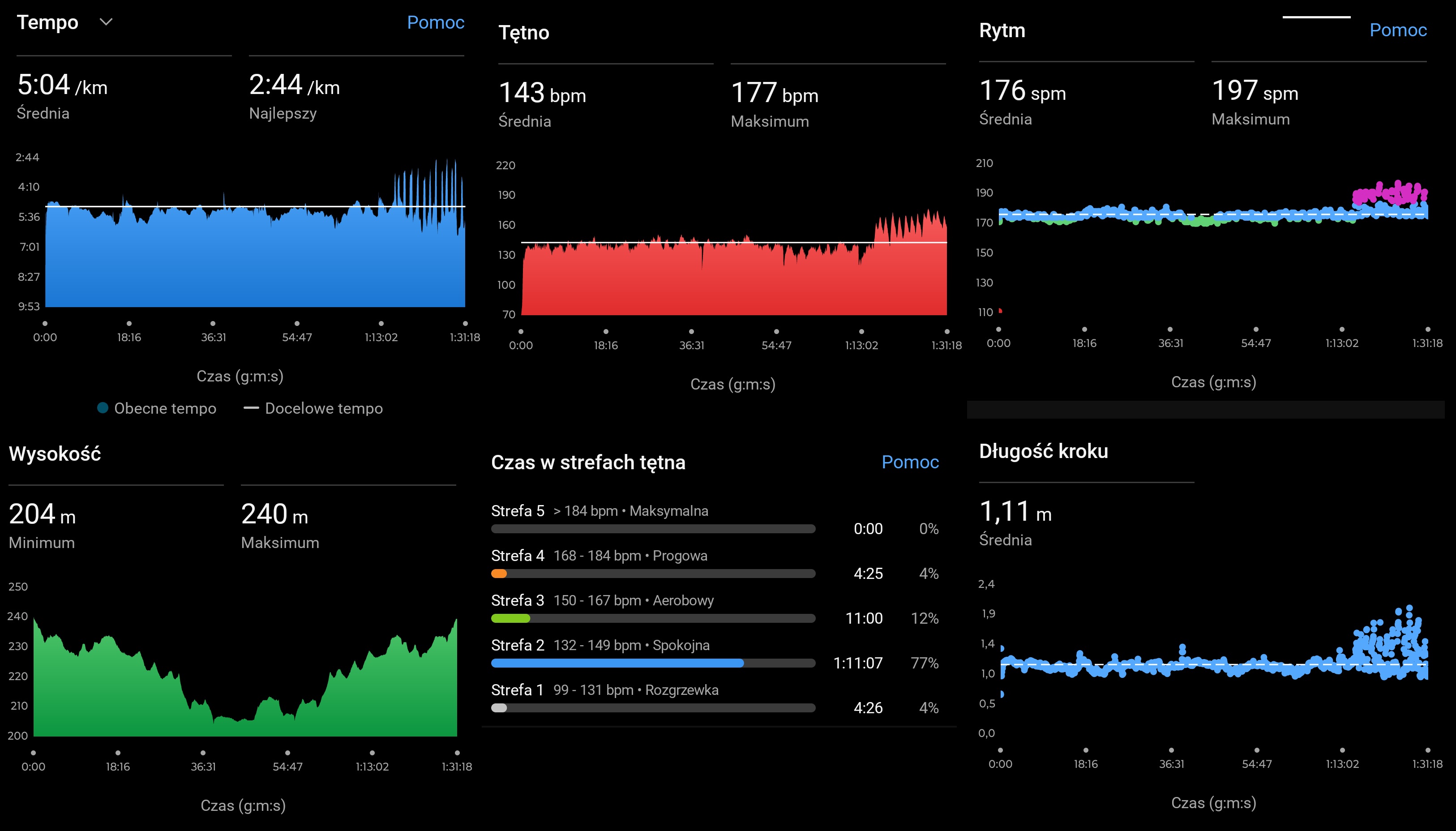1456x831 pixels.
Task: Click the Tempo panel title
Action: (x=47, y=22)
